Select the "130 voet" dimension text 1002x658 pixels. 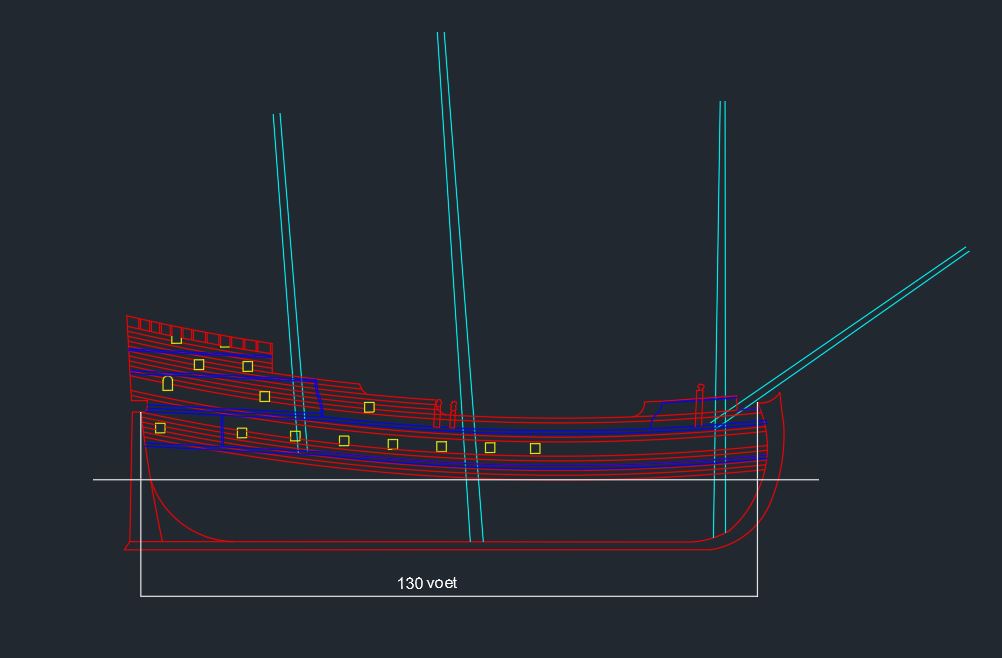click(427, 583)
